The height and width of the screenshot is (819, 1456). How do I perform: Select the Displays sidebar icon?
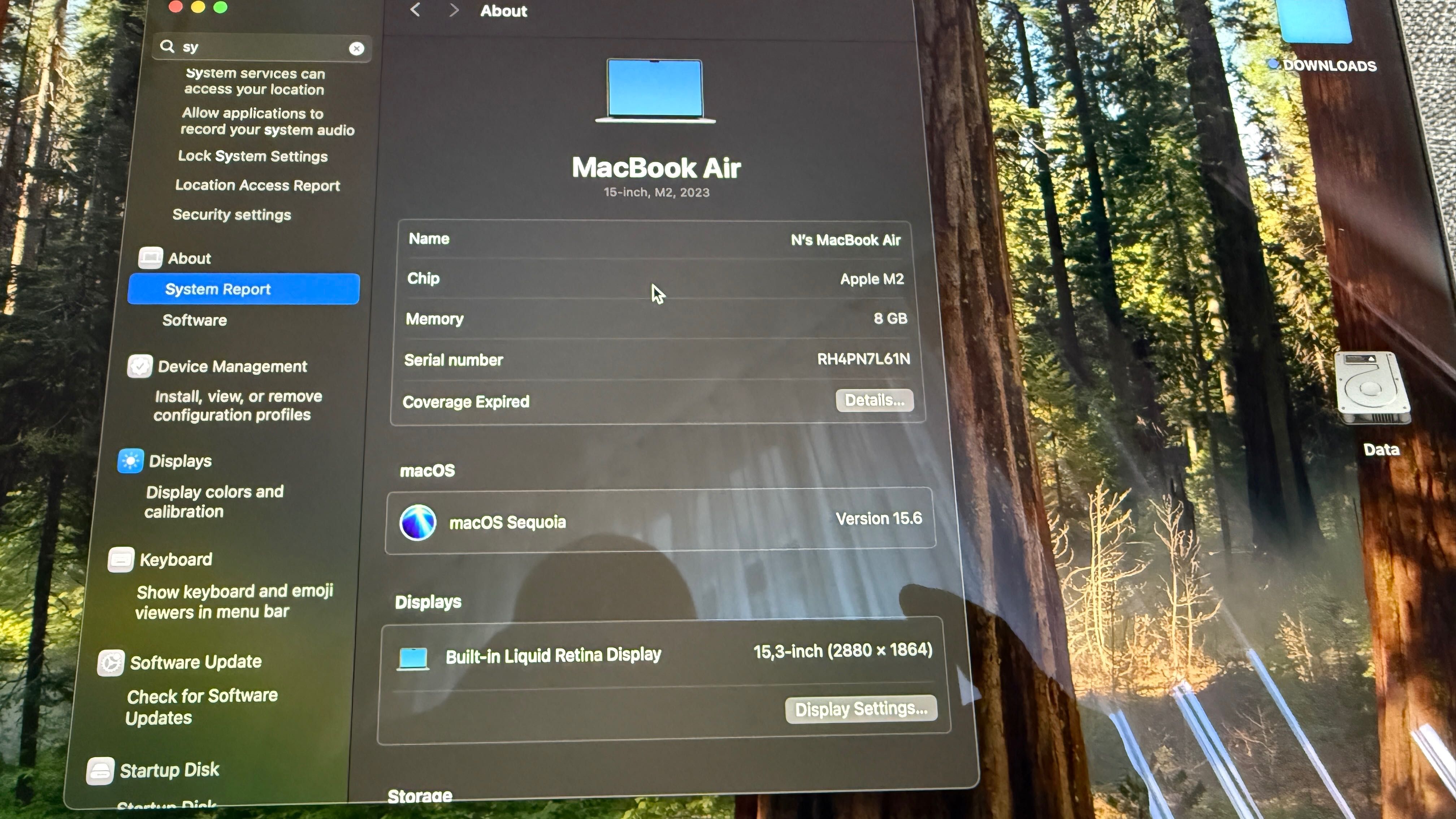(x=131, y=461)
